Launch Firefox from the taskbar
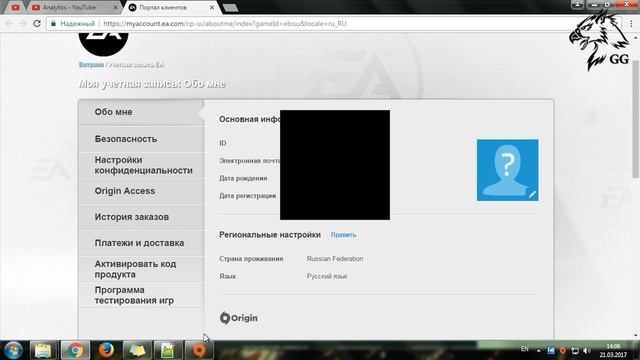The width and height of the screenshot is (640, 360). coord(106,350)
